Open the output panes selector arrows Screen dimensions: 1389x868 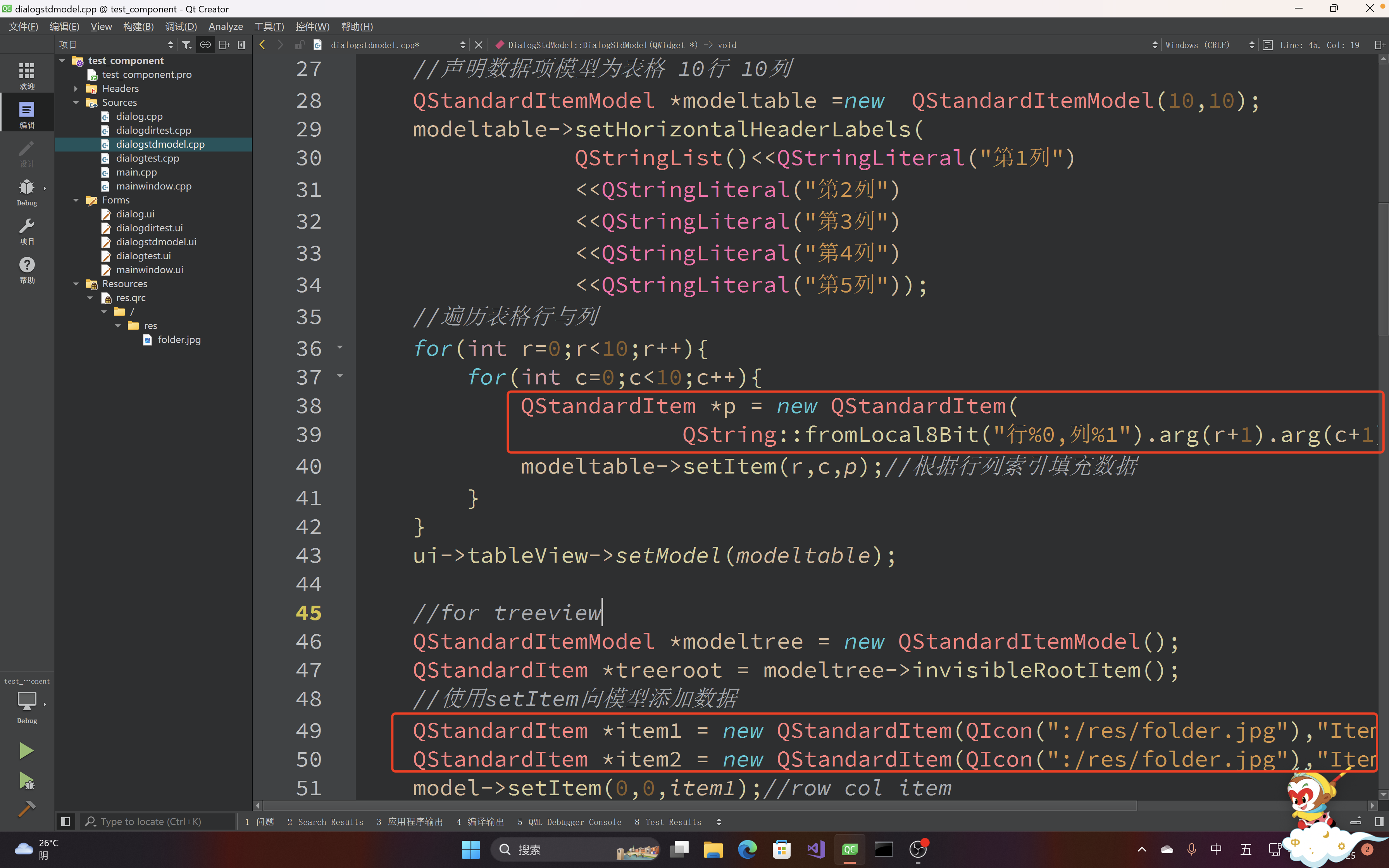719,822
